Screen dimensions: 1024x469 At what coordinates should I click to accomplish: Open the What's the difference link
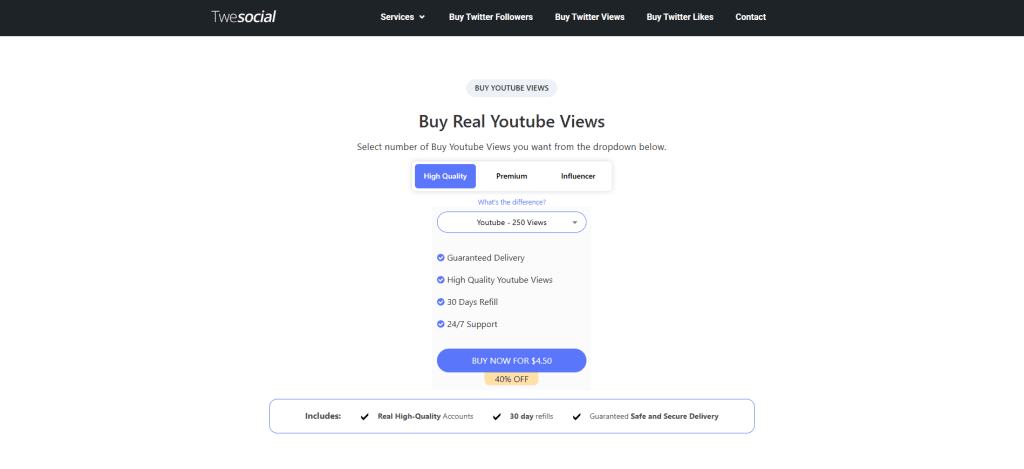coord(511,202)
